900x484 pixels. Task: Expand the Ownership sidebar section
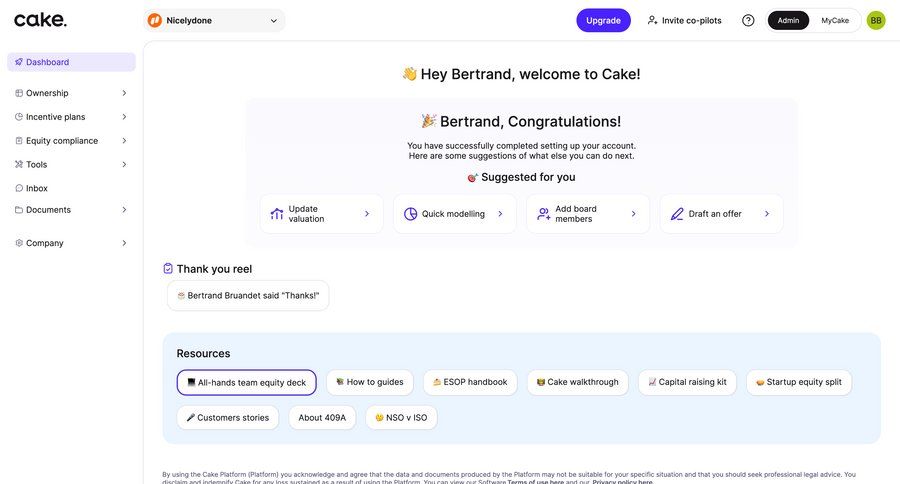pos(70,93)
